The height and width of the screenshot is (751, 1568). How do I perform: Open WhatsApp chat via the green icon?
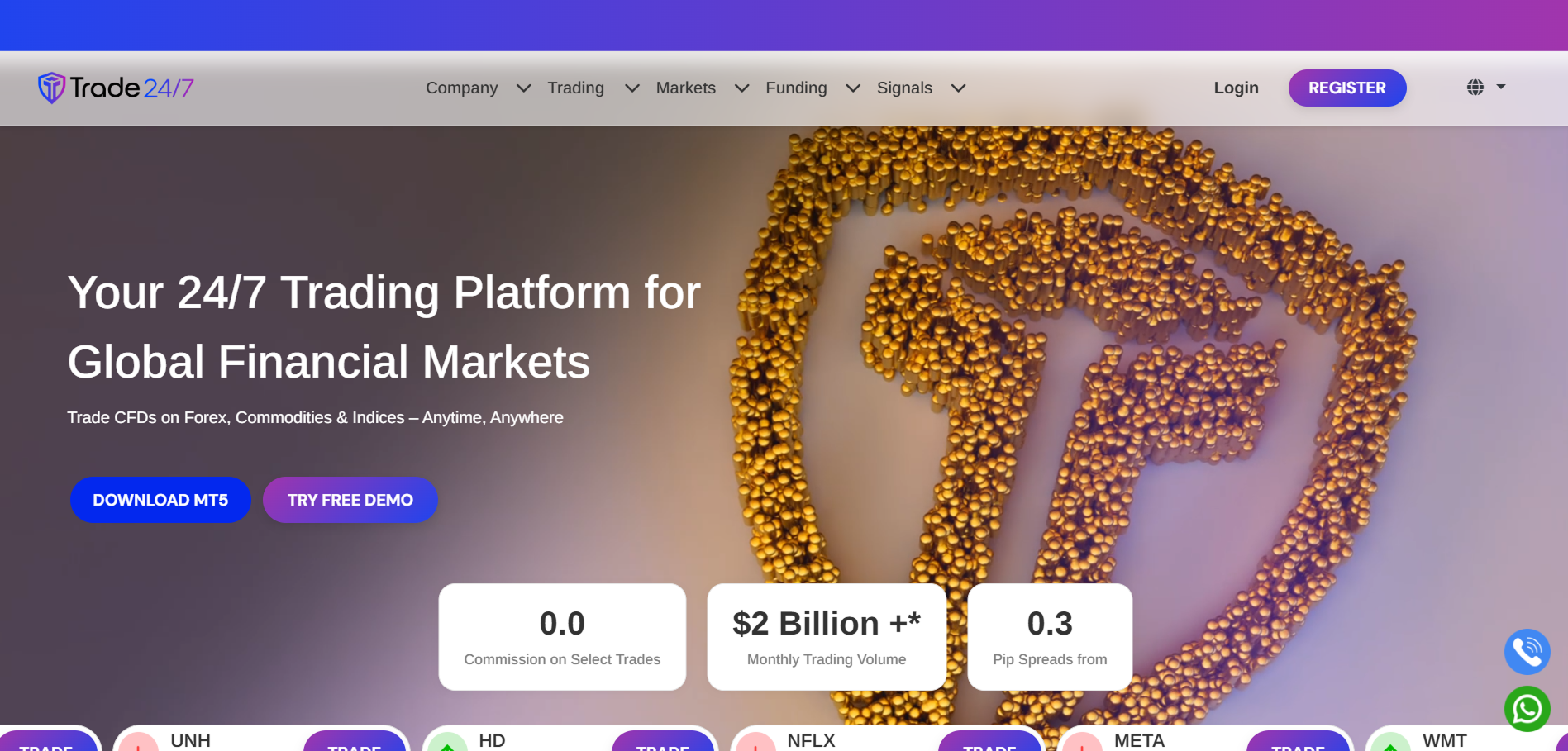[1527, 709]
